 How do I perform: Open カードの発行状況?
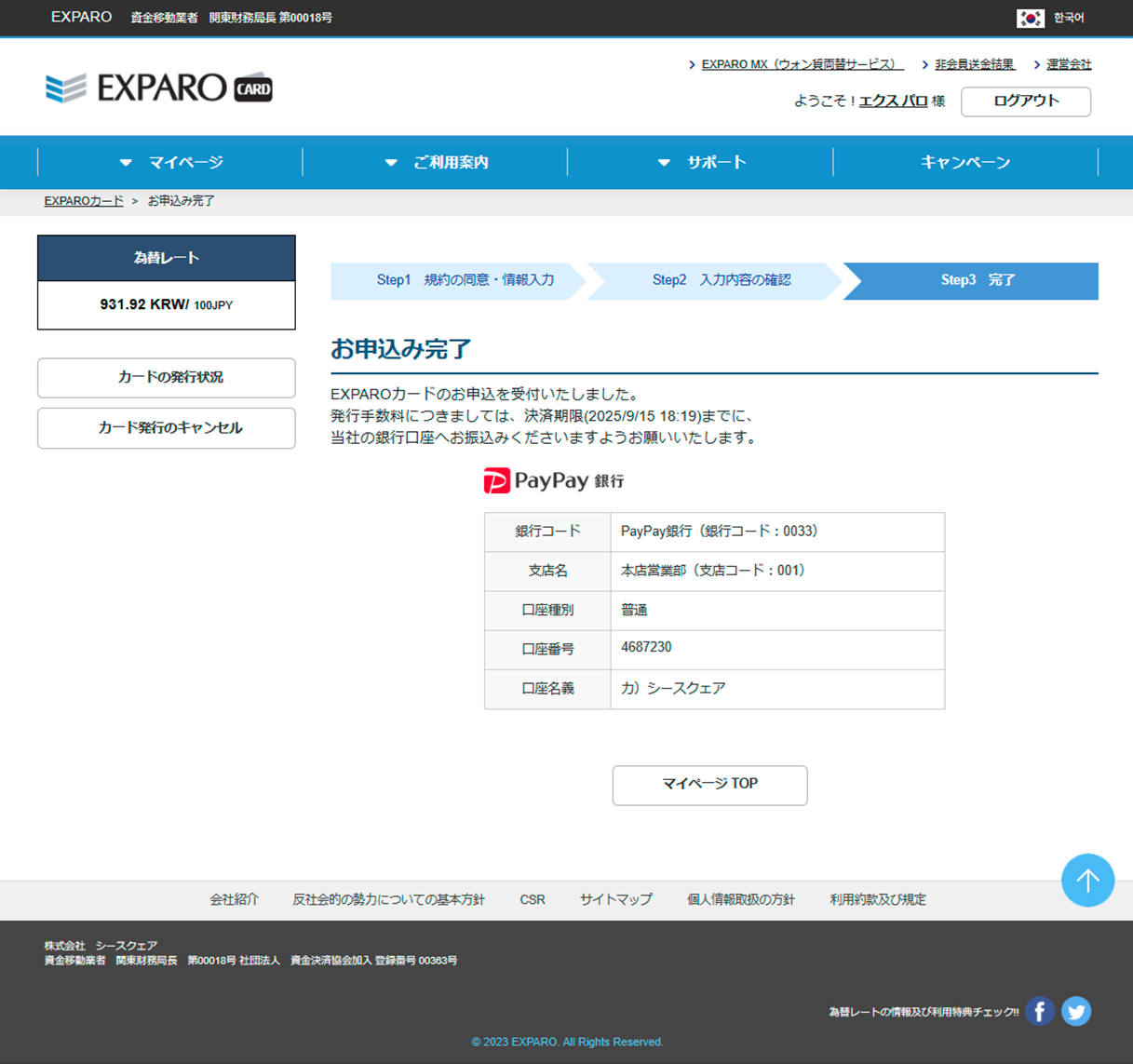pos(167,378)
